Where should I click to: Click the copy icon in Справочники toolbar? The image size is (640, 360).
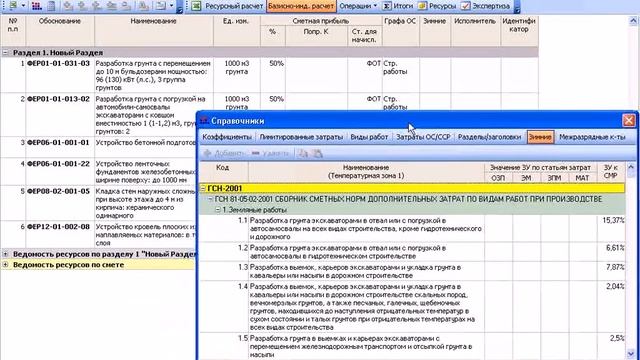[x=303, y=153]
